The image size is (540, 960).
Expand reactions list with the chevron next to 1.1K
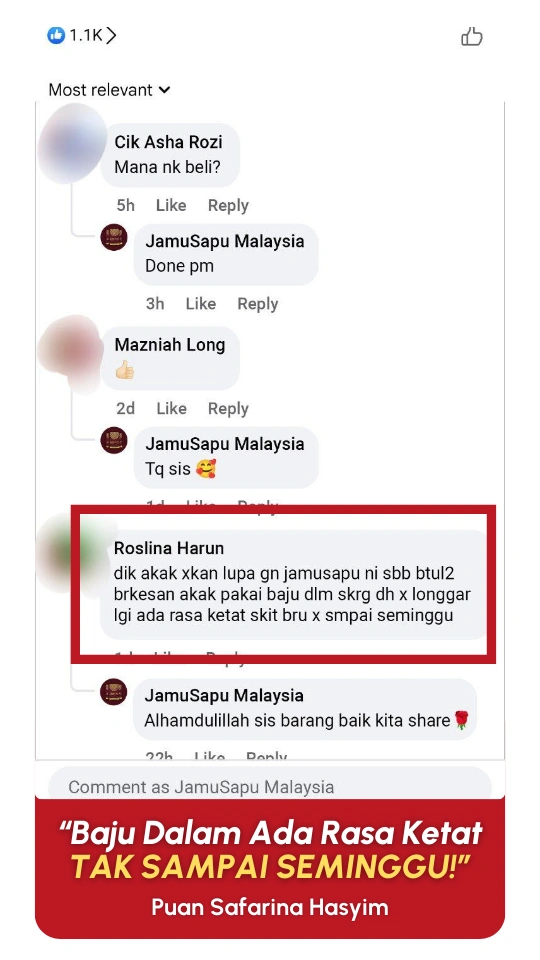(x=110, y=36)
